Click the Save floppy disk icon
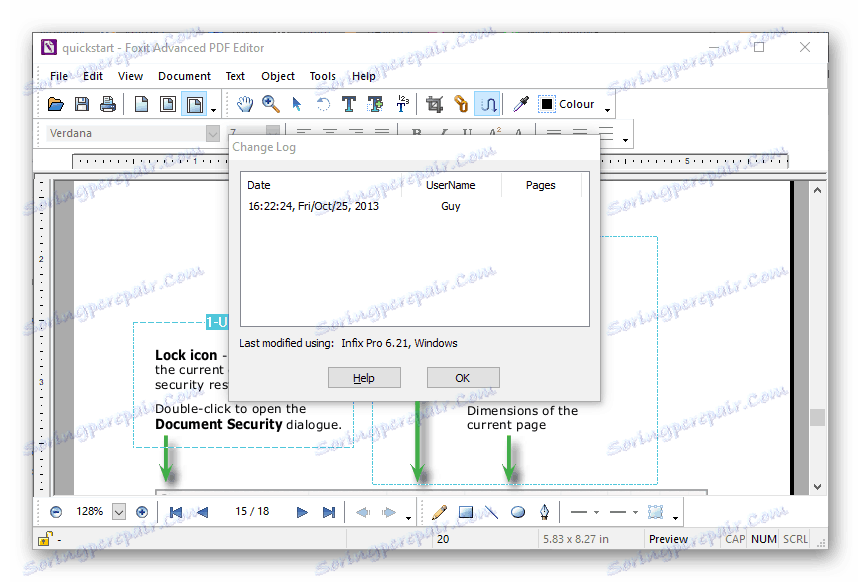Image resolution: width=861 pixels, height=582 pixels. click(x=82, y=104)
